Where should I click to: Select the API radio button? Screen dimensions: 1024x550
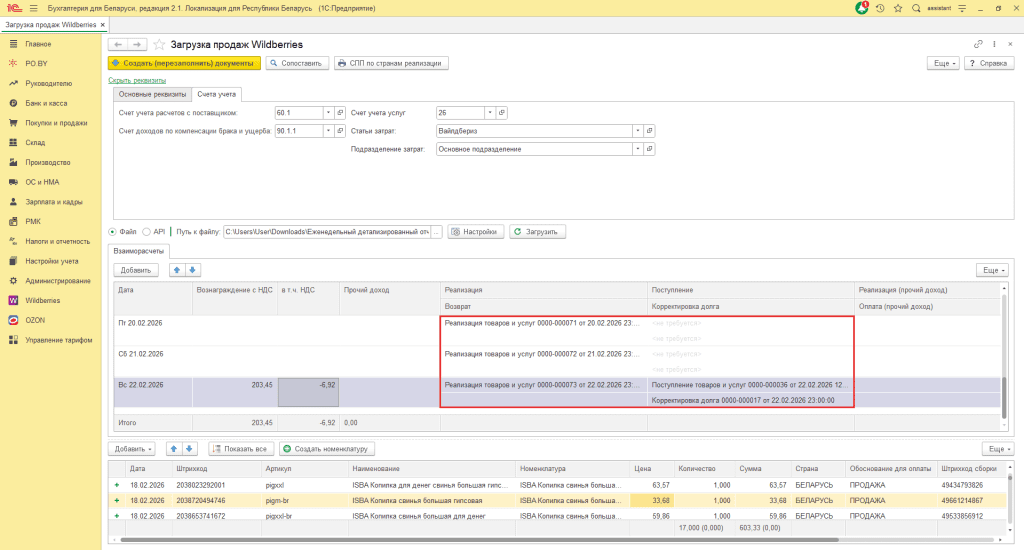(146, 232)
